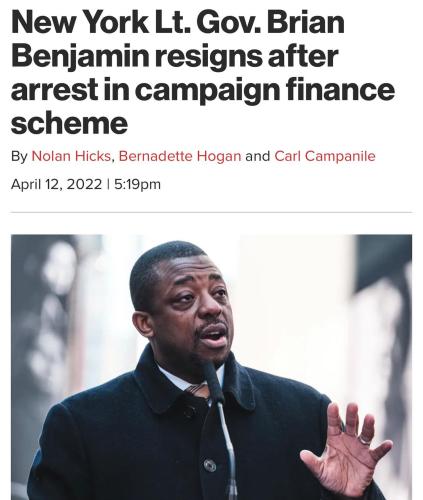Click the word "and" between author names
Screen dimensions: 423x500
pyautogui.click(x=258, y=156)
